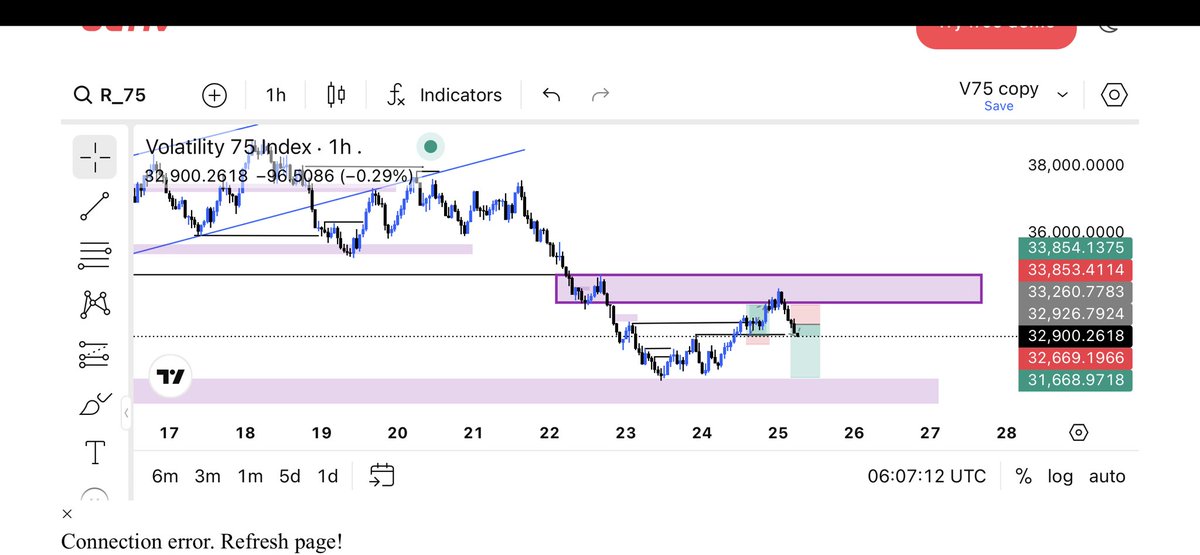Viewport: 1200px width, 555px height.
Task: Undo the last chart action
Action: (x=551, y=95)
